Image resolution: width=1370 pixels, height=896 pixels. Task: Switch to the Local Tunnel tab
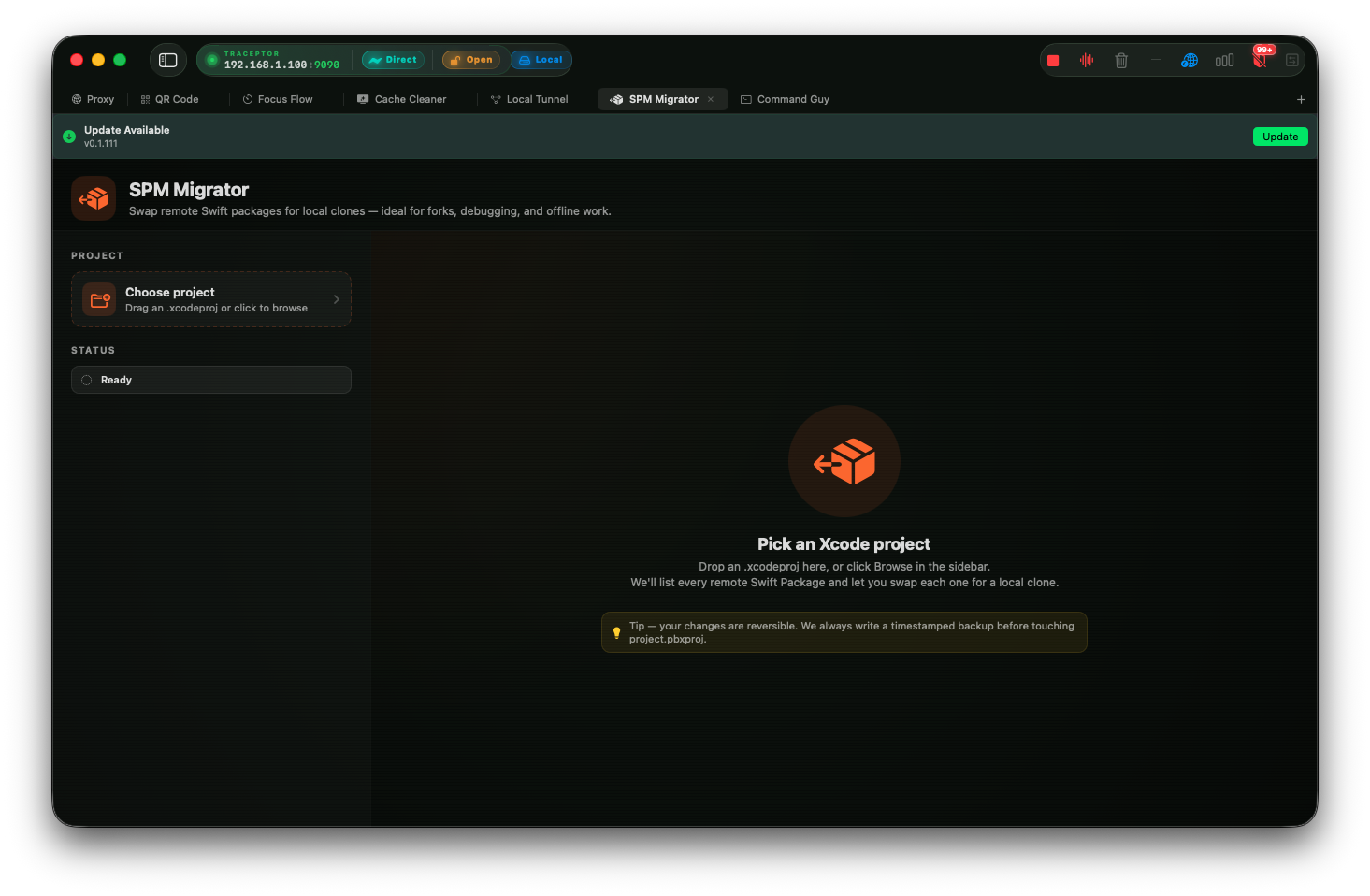click(x=529, y=99)
